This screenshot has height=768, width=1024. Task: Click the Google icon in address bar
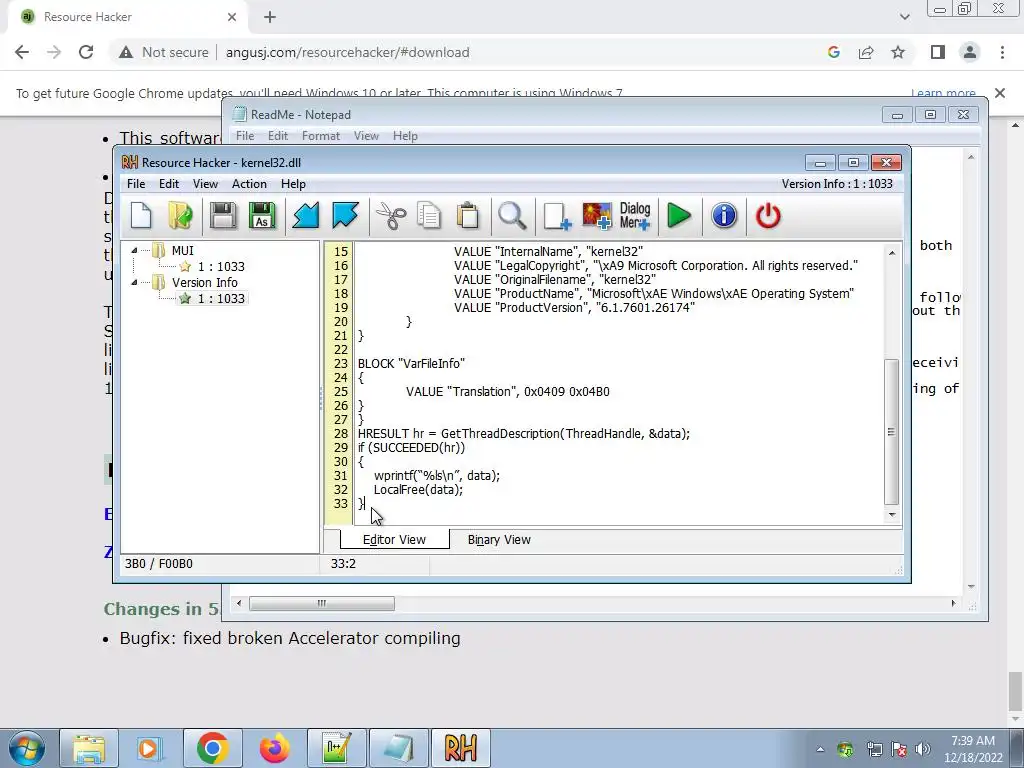coord(833,52)
